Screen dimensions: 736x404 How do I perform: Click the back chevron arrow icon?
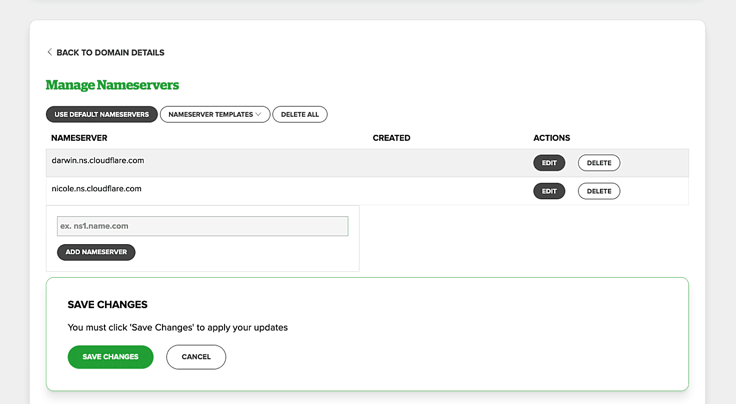tap(49, 52)
